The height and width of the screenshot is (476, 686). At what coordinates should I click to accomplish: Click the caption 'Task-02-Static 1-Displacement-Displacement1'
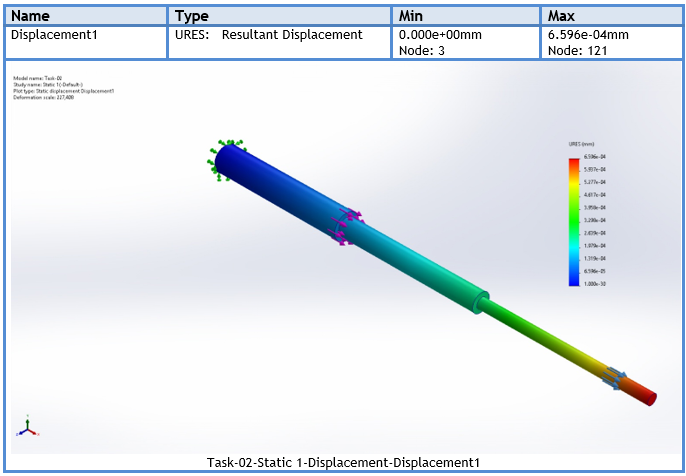click(343, 462)
